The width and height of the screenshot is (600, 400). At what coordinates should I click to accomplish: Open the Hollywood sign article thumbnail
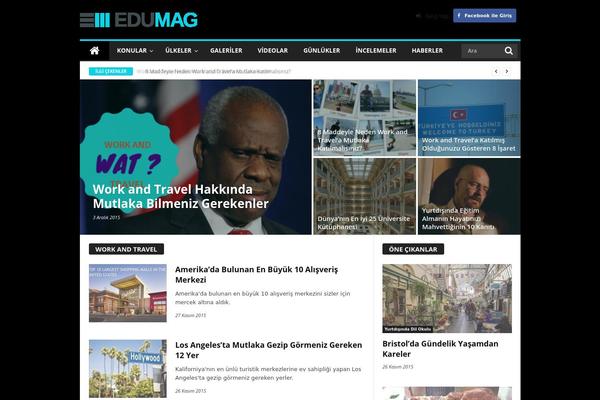click(128, 369)
